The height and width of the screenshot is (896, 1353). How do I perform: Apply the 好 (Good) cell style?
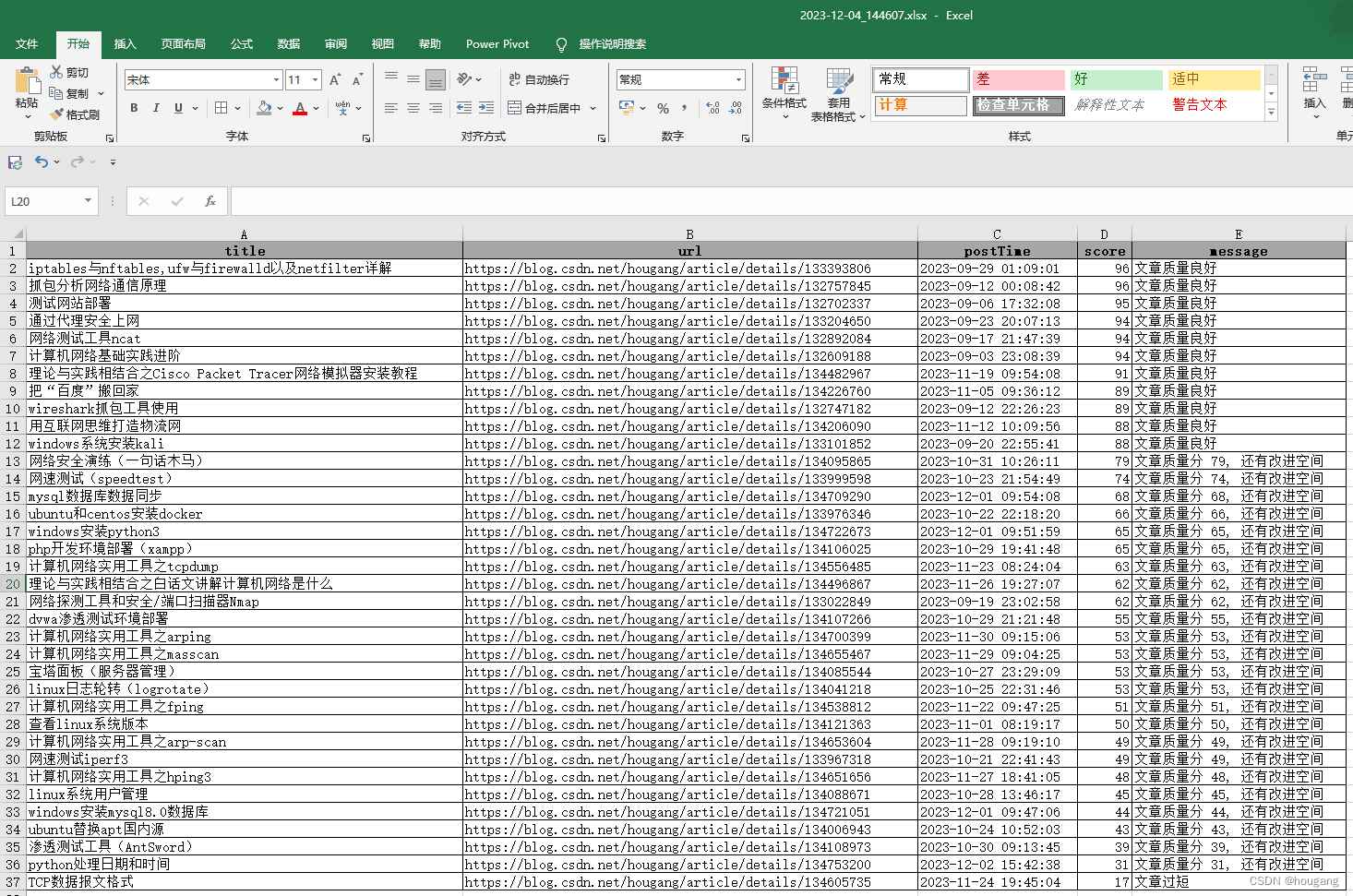click(1116, 79)
